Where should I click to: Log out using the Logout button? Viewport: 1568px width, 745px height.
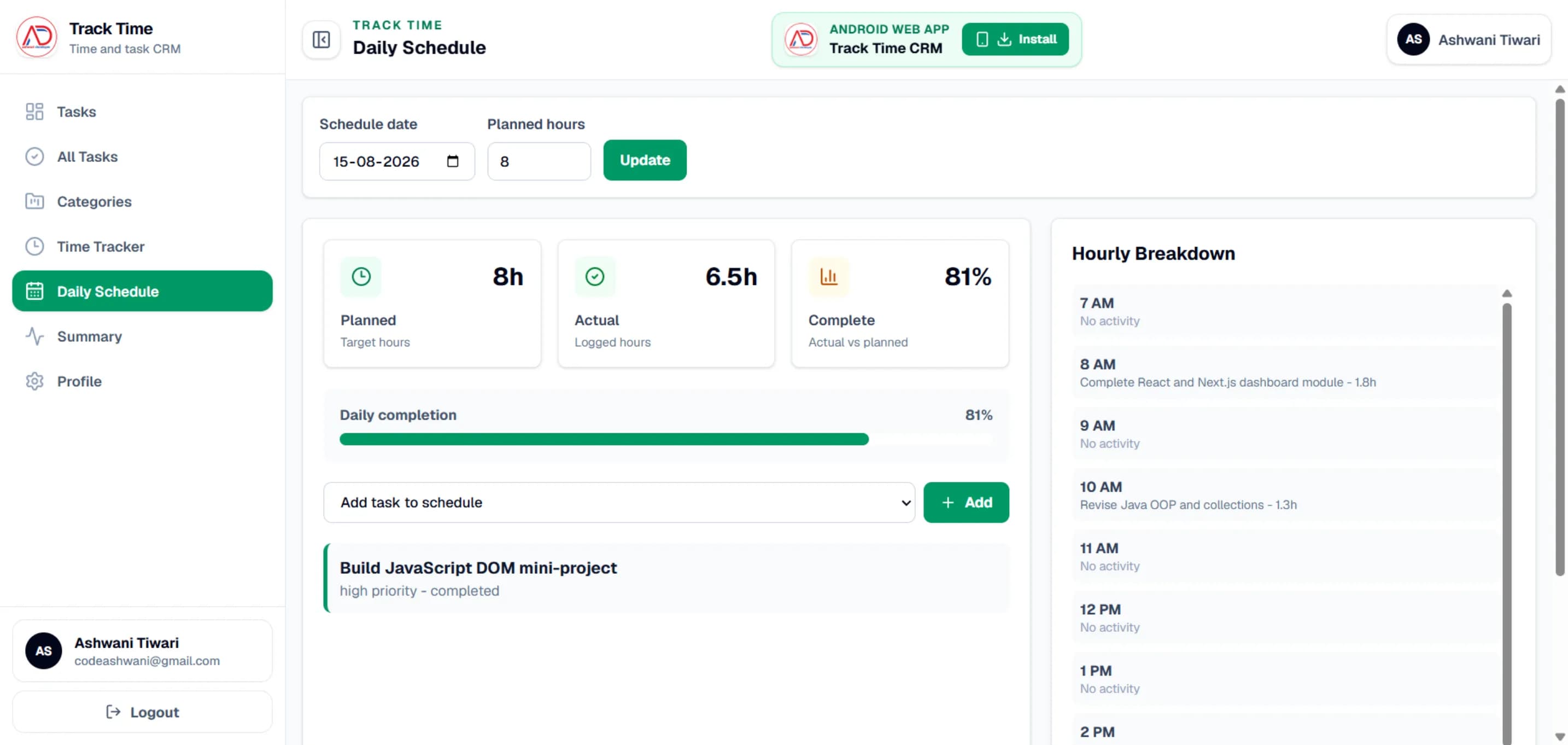point(143,712)
